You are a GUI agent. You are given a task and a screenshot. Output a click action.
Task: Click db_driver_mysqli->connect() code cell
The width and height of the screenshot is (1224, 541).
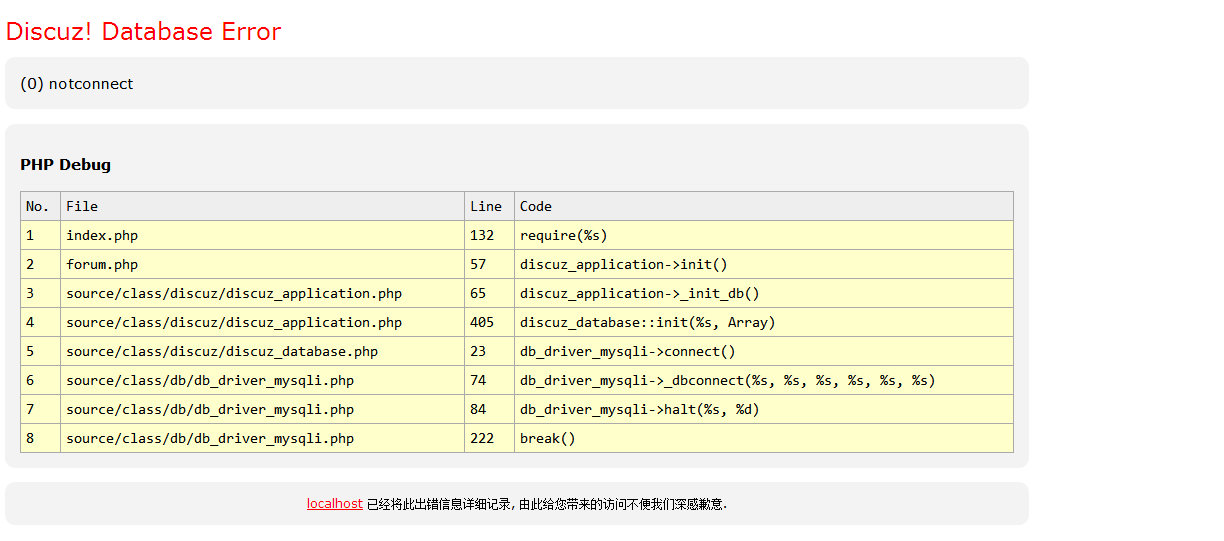coord(764,351)
